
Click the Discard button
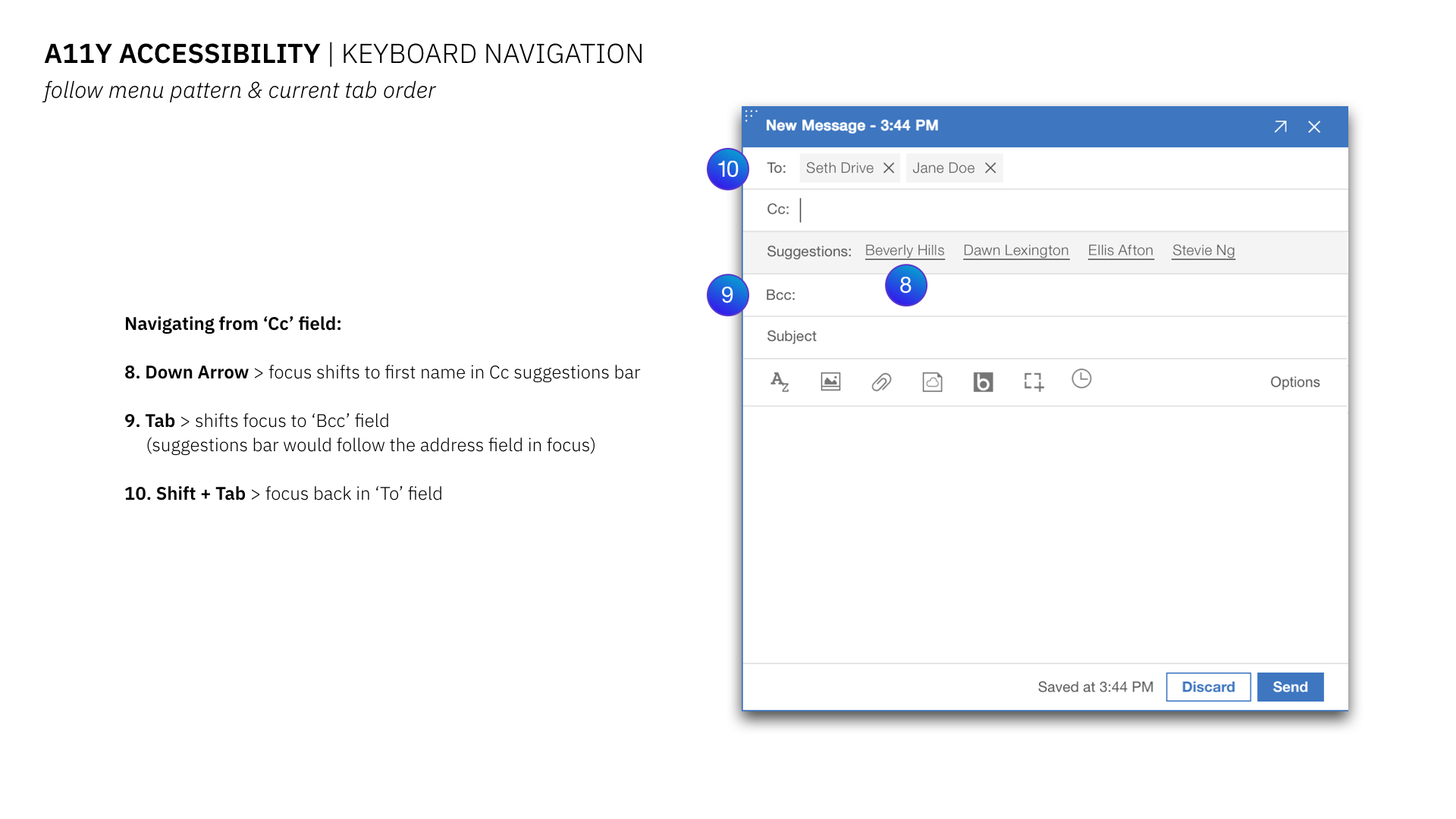tap(1208, 686)
